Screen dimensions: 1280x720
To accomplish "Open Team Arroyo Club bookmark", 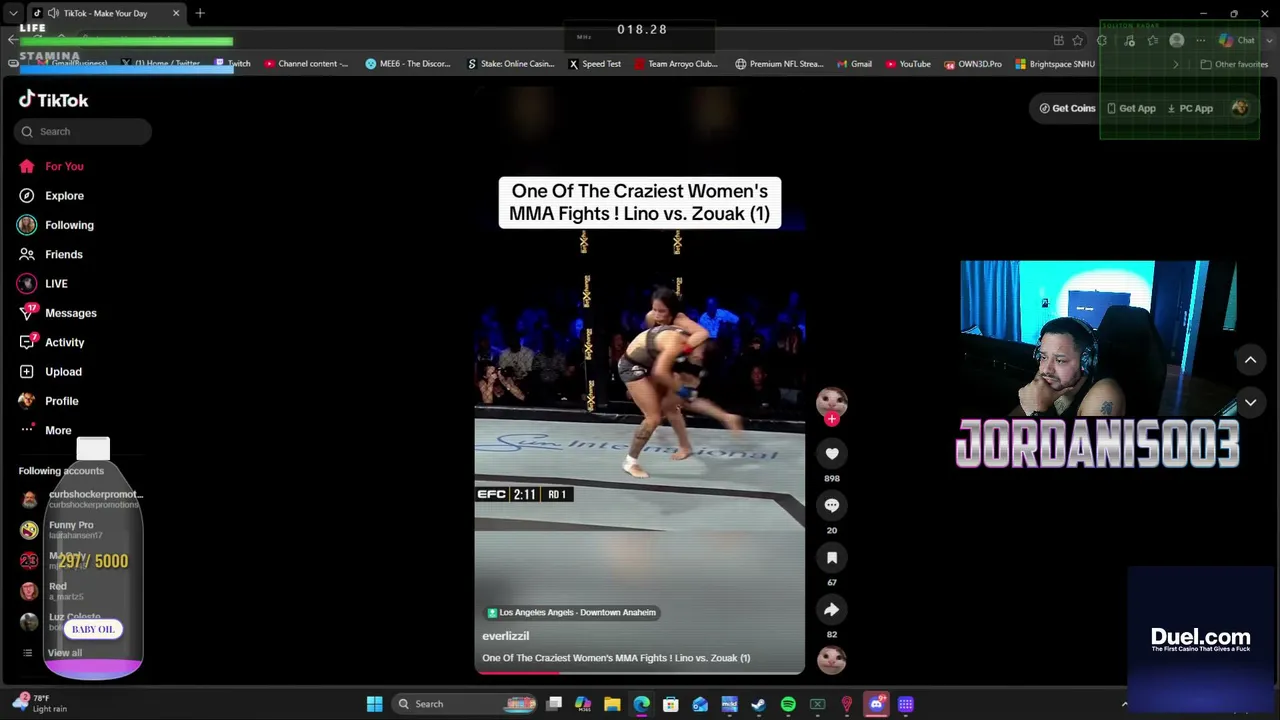I will 676,64.
